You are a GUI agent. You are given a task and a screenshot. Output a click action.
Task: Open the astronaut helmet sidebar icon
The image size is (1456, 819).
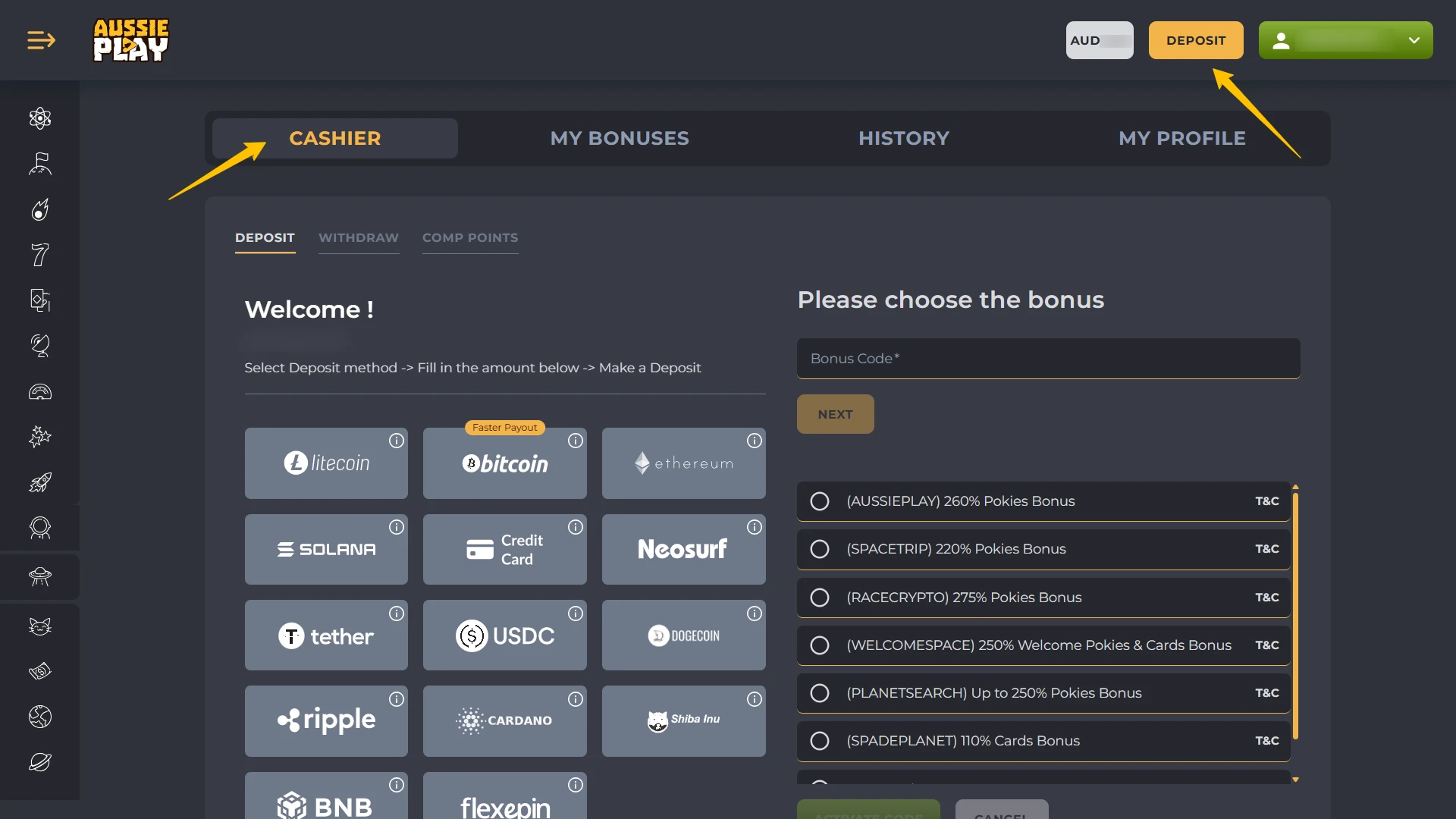(x=40, y=528)
